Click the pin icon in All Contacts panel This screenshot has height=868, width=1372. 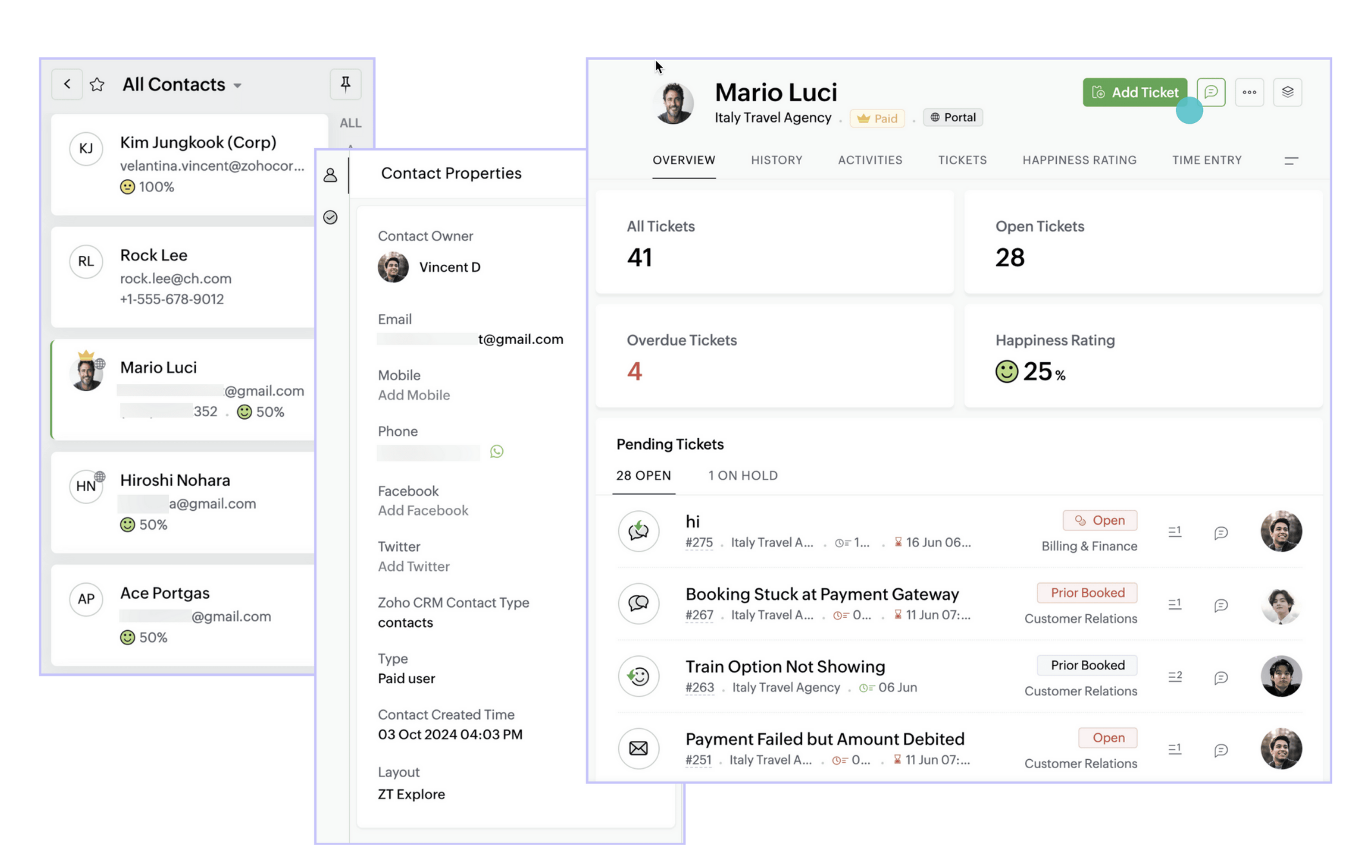coord(346,84)
